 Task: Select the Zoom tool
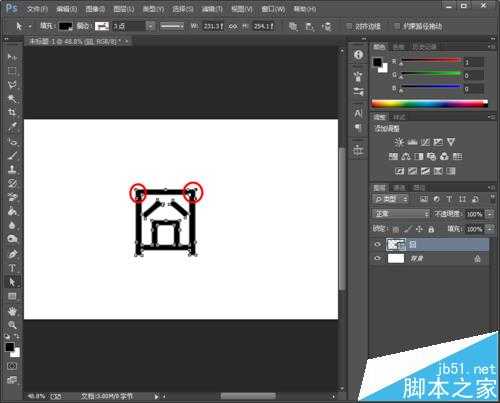point(12,325)
